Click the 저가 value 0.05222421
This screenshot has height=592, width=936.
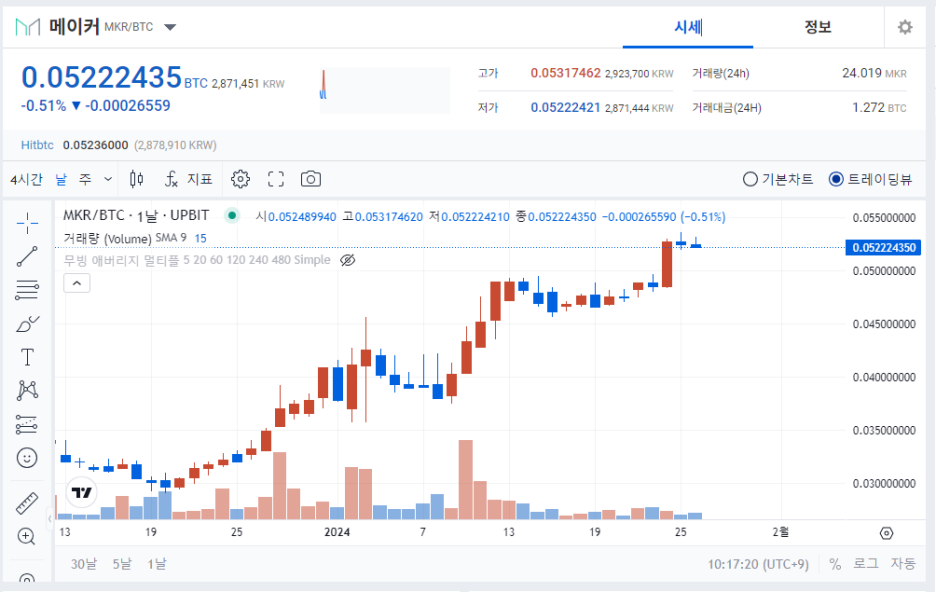[565, 107]
